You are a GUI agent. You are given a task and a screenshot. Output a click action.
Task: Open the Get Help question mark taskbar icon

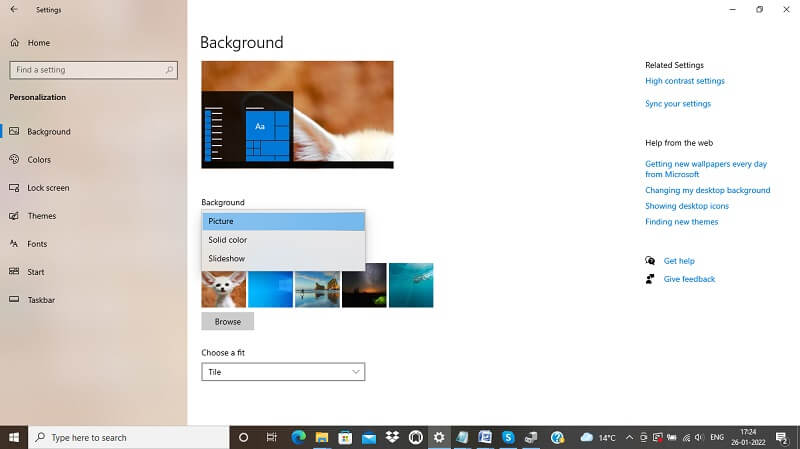pyautogui.click(x=557, y=438)
